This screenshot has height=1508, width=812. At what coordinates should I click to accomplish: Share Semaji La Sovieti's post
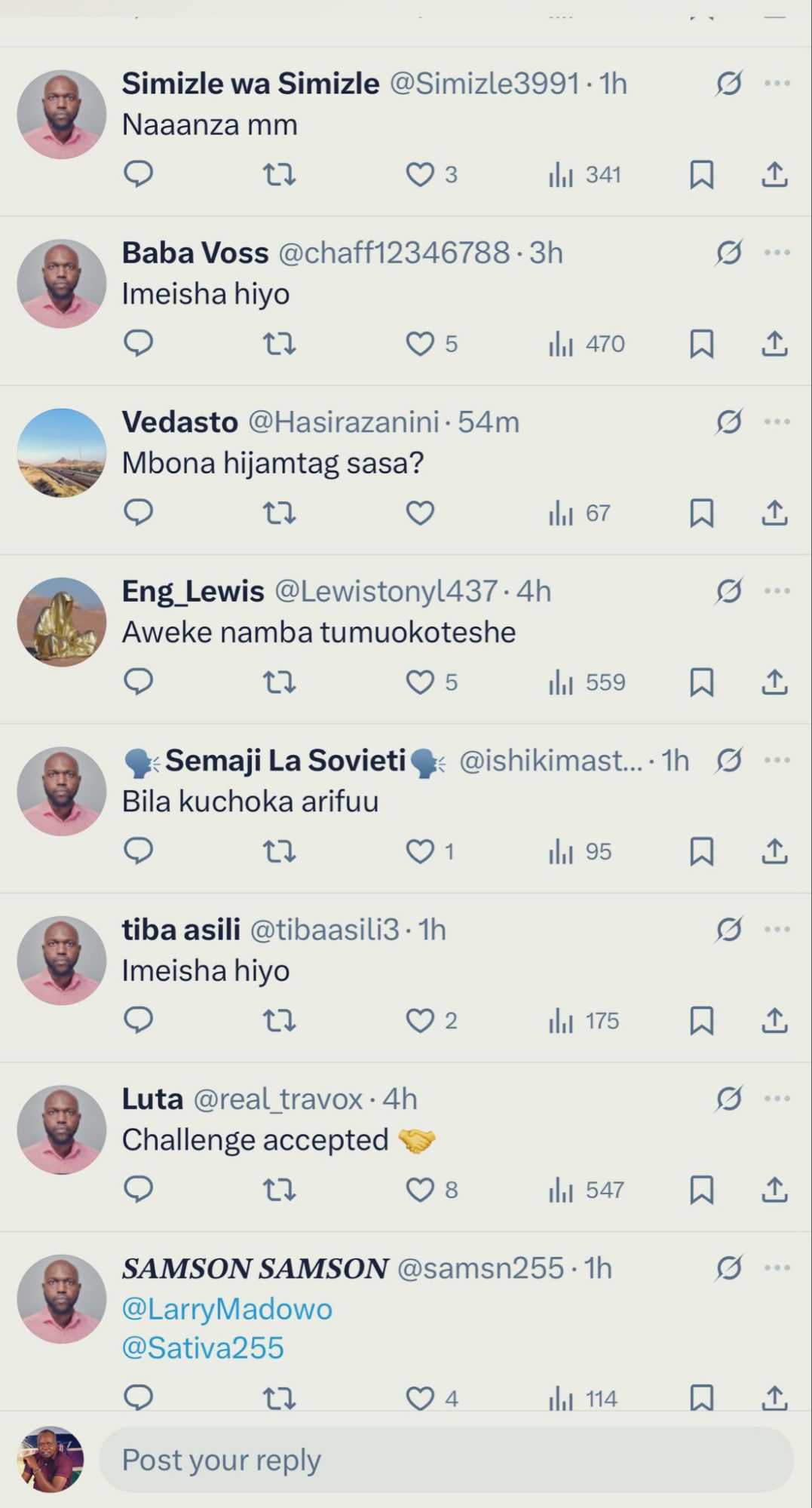[x=774, y=852]
